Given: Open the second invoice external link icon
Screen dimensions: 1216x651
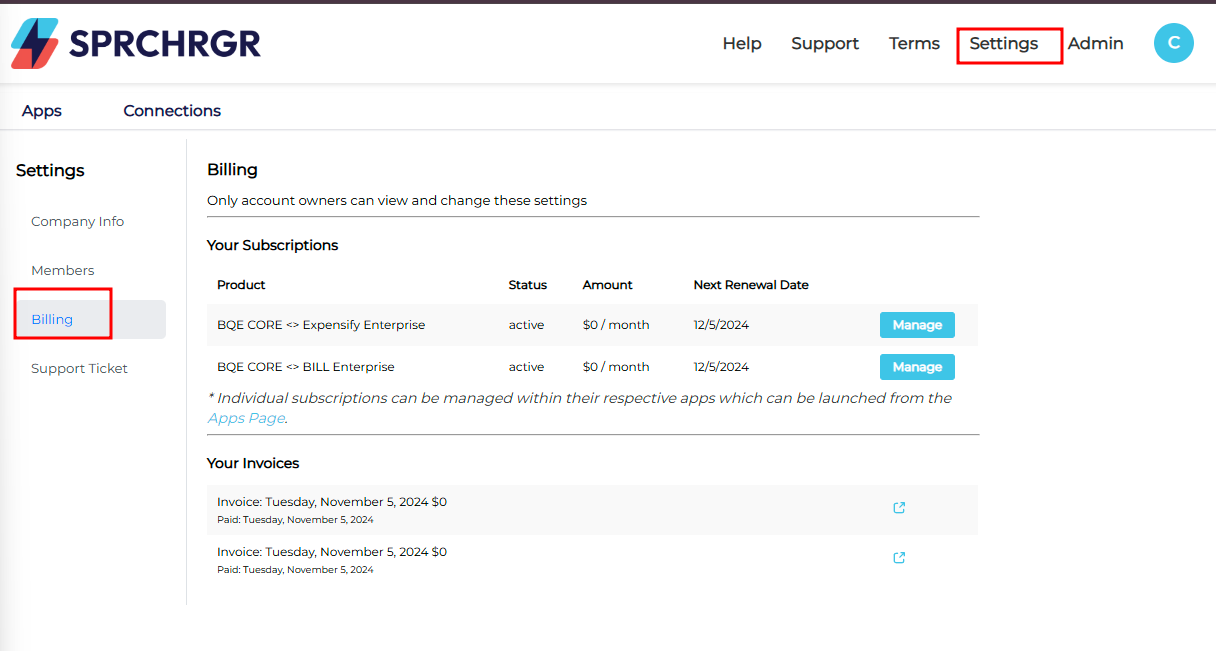Looking at the screenshot, I should pyautogui.click(x=899, y=558).
